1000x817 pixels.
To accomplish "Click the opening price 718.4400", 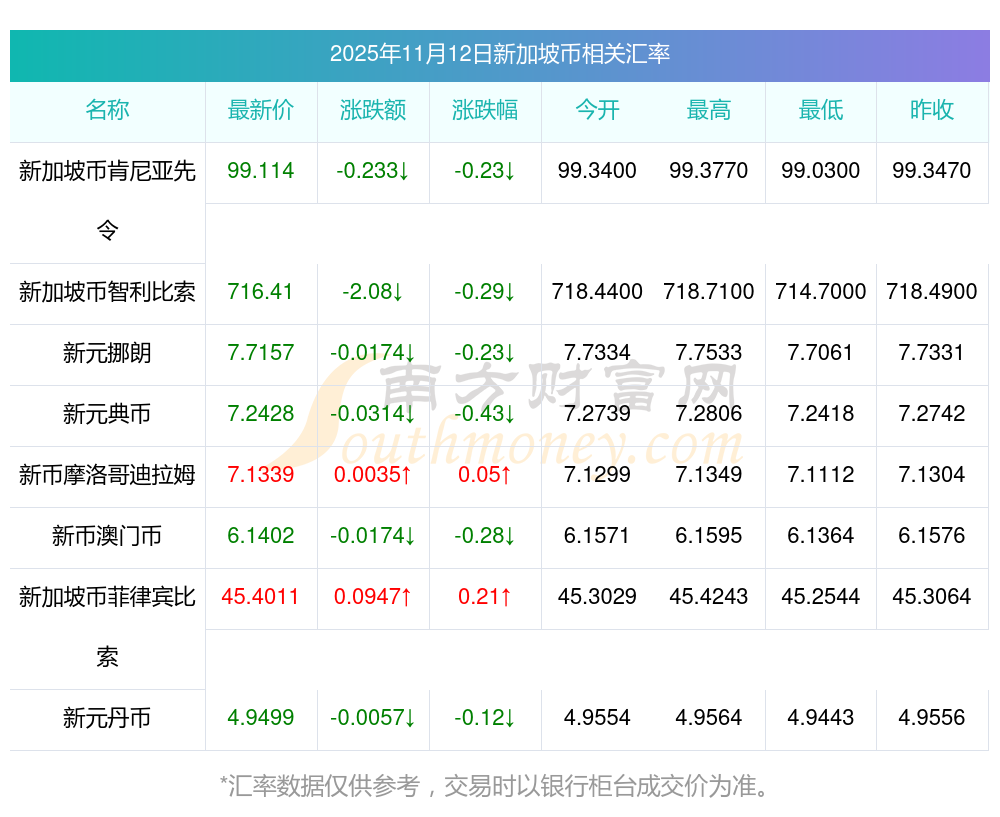I will click(597, 292).
